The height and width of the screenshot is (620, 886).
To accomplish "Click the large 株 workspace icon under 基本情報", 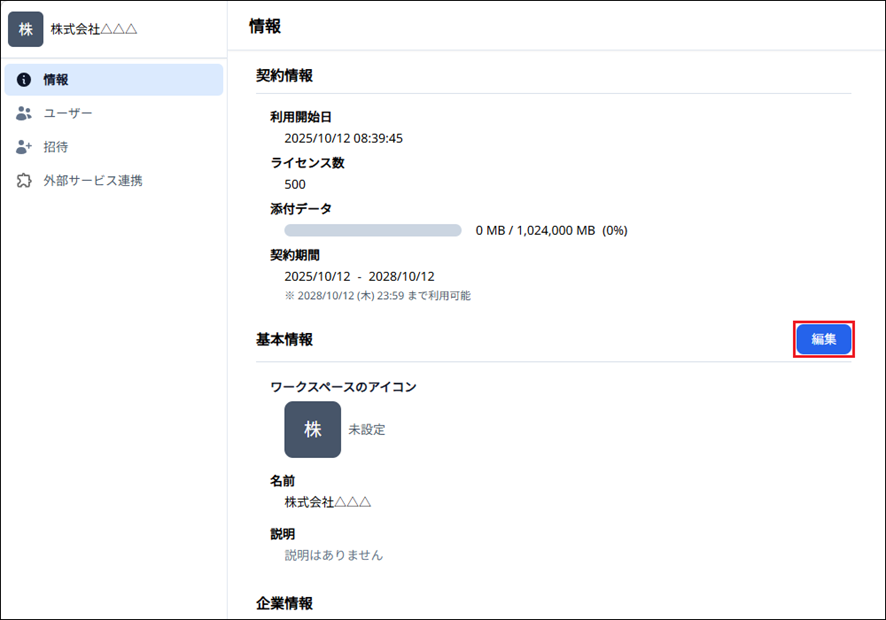I will coord(312,430).
